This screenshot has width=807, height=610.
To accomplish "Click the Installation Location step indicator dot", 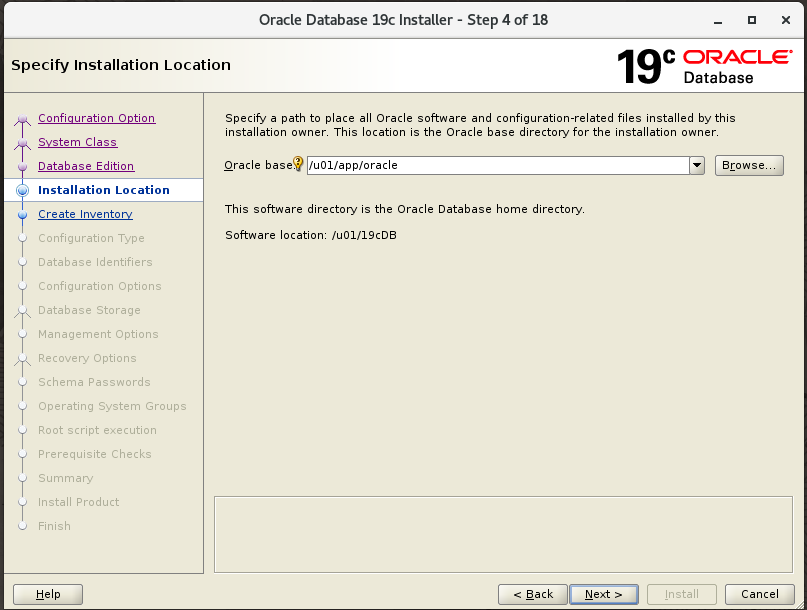I will [x=22, y=190].
